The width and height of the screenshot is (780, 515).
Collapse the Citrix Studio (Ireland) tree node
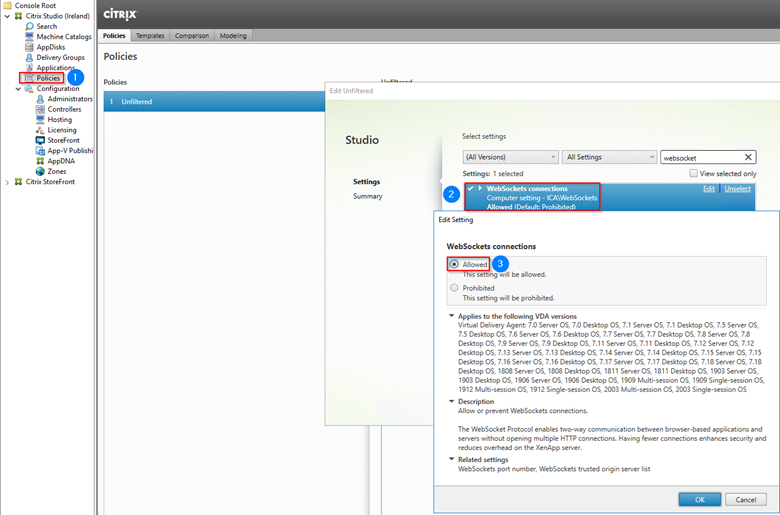click(x=7, y=16)
